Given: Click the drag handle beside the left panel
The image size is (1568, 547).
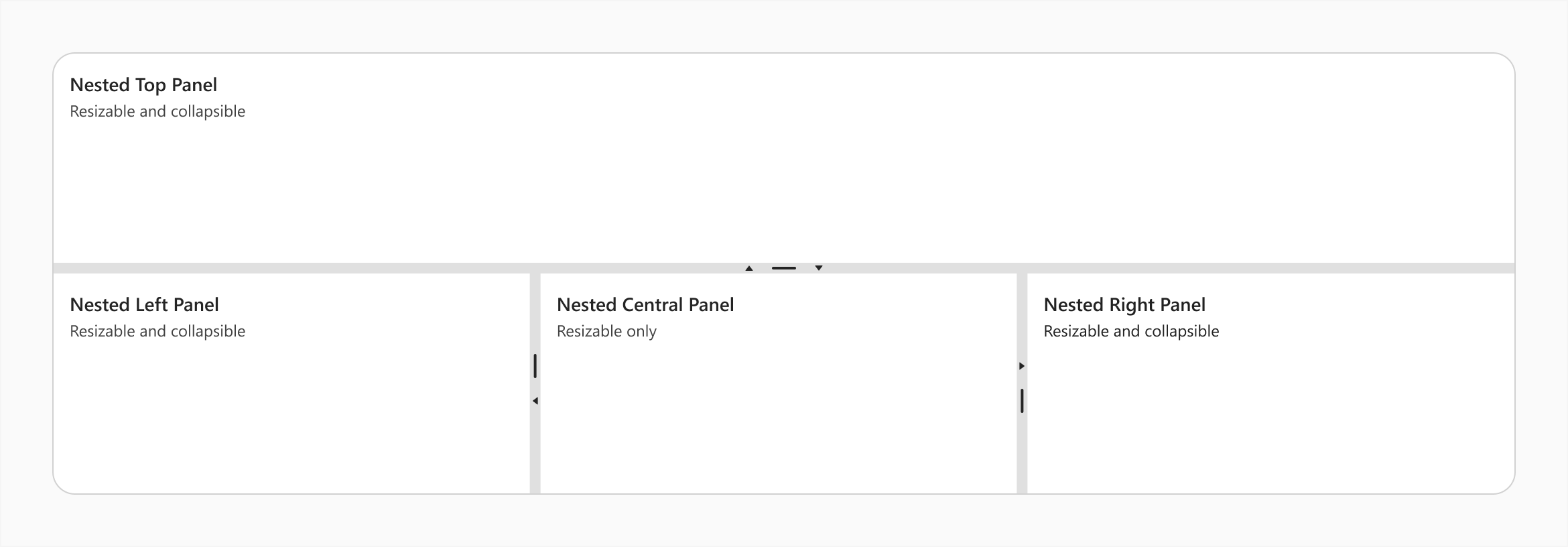Looking at the screenshot, I should (x=535, y=366).
